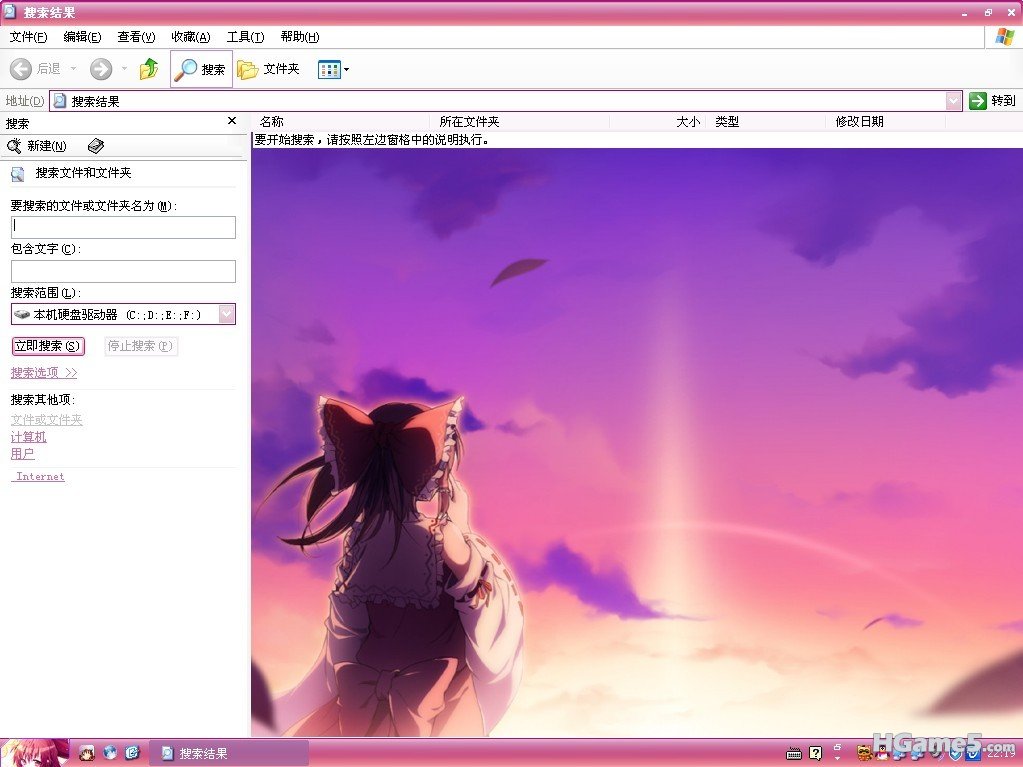Launch the first quick launch character icon
The image size is (1023, 767).
tap(87, 753)
